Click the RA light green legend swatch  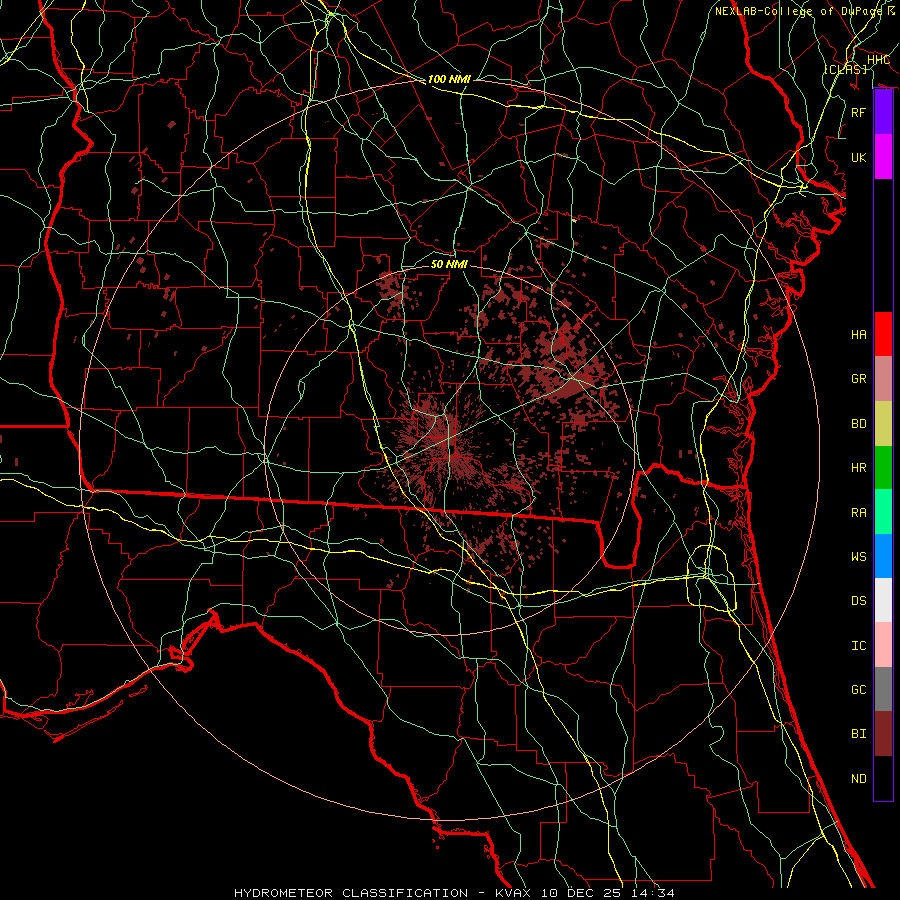coord(883,512)
